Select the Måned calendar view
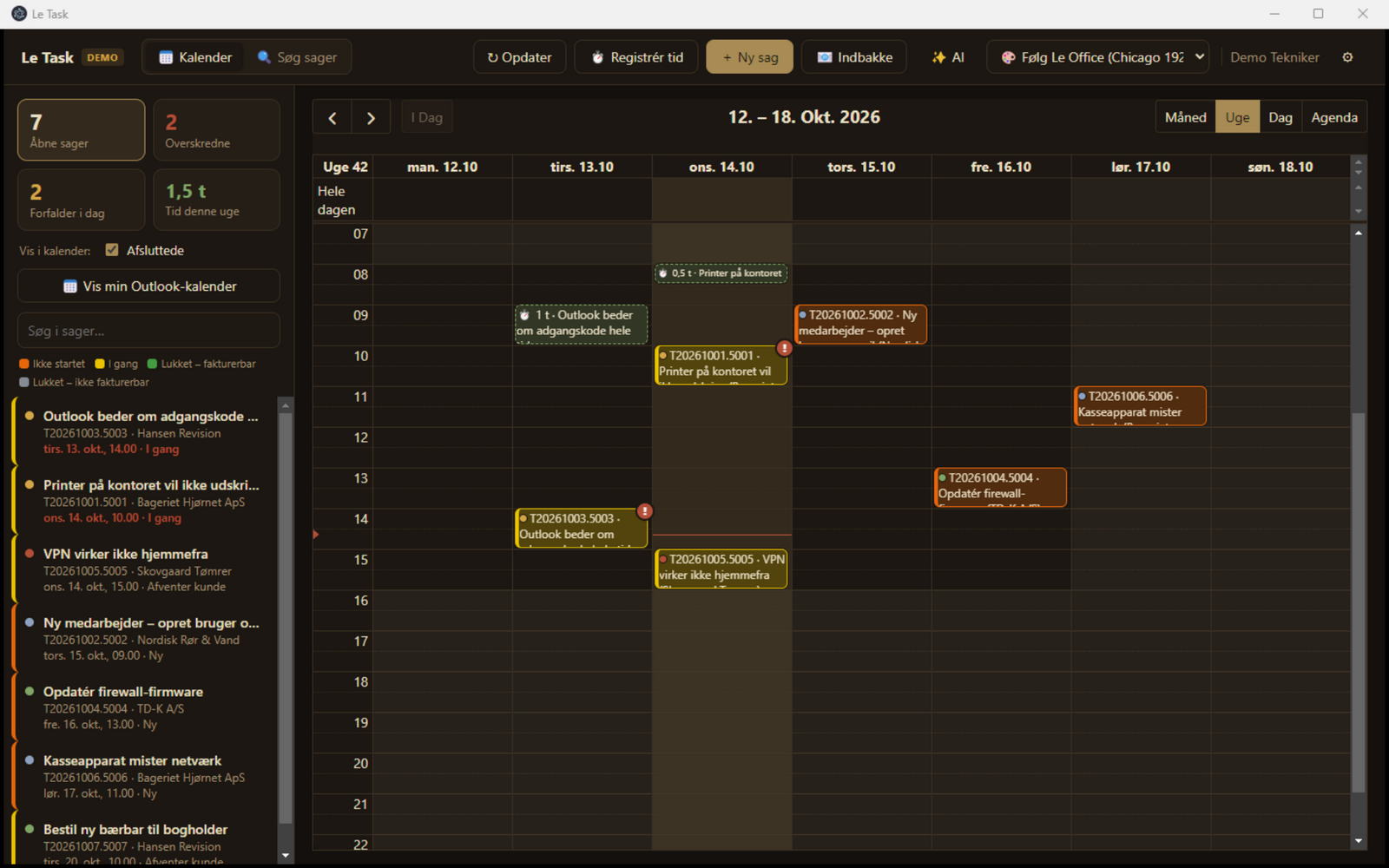 (1185, 117)
